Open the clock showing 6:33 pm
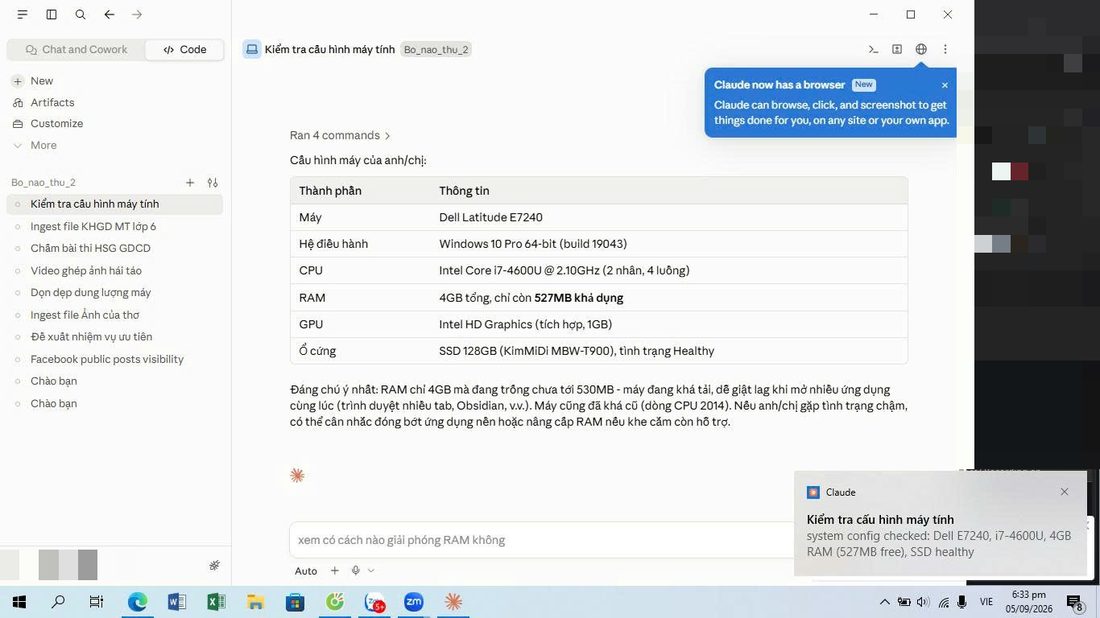The width and height of the screenshot is (1100, 618). 1029,602
